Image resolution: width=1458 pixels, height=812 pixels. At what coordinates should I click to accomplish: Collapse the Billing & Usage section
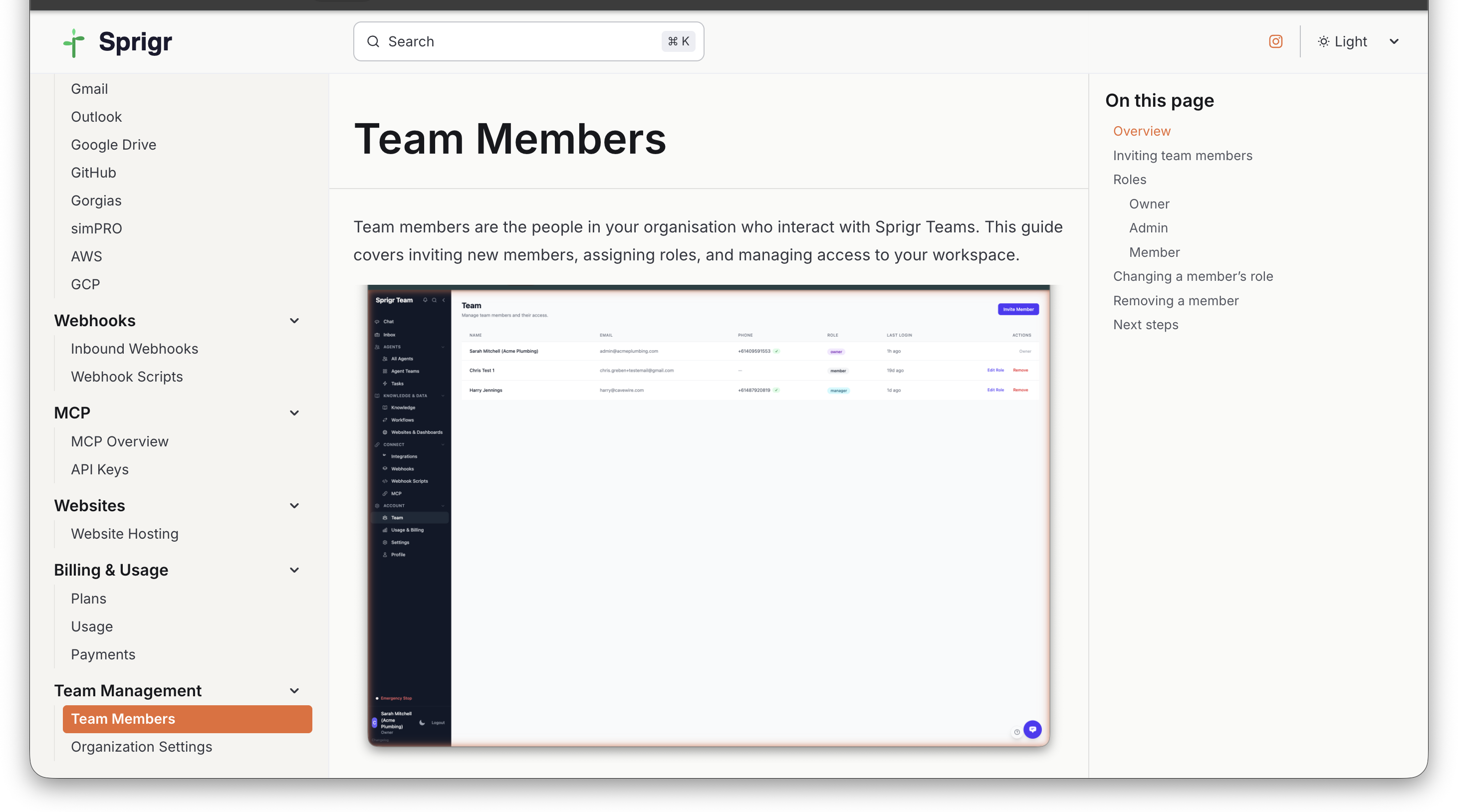point(294,570)
